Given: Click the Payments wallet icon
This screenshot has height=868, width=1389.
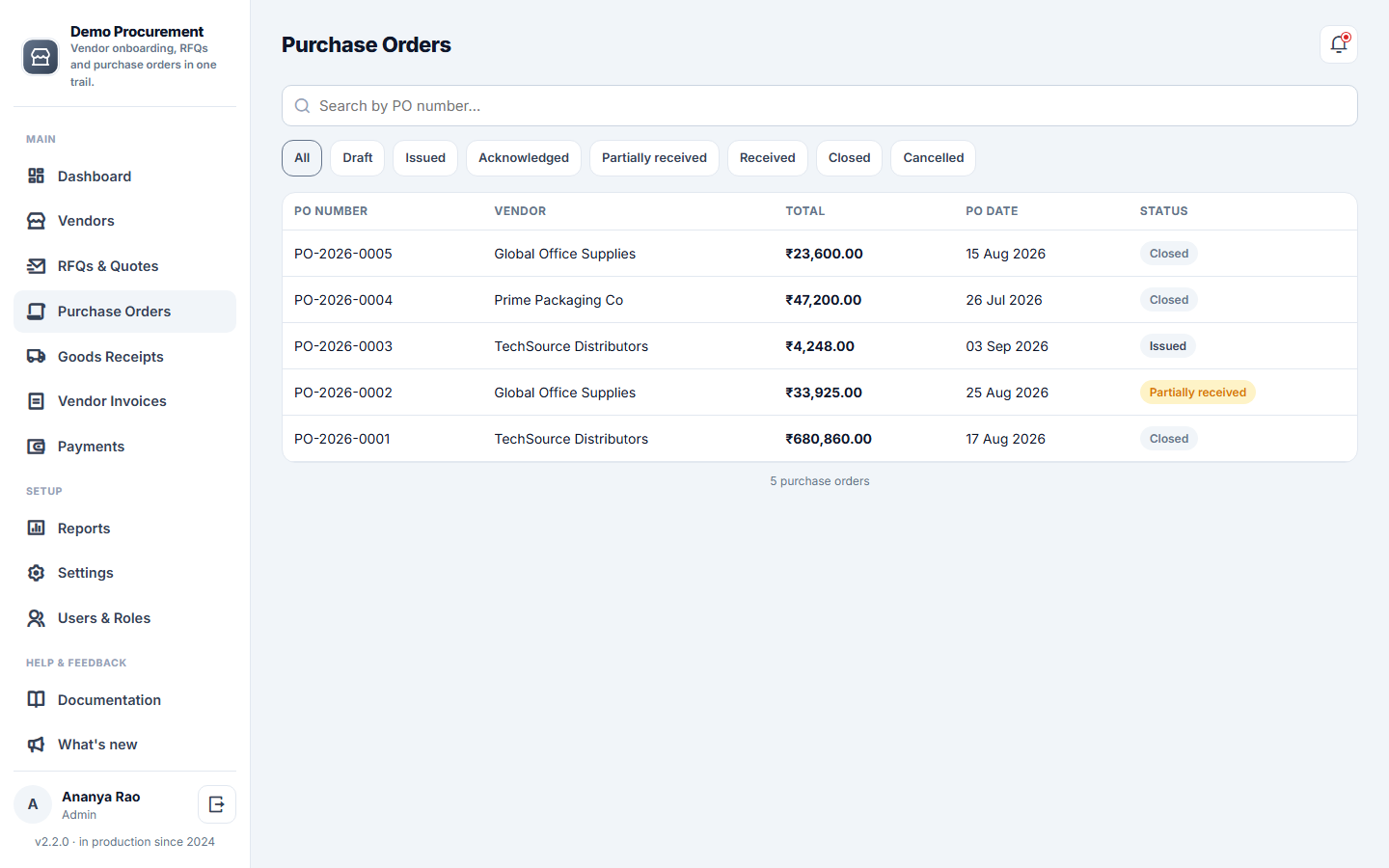Looking at the screenshot, I should coord(36,447).
